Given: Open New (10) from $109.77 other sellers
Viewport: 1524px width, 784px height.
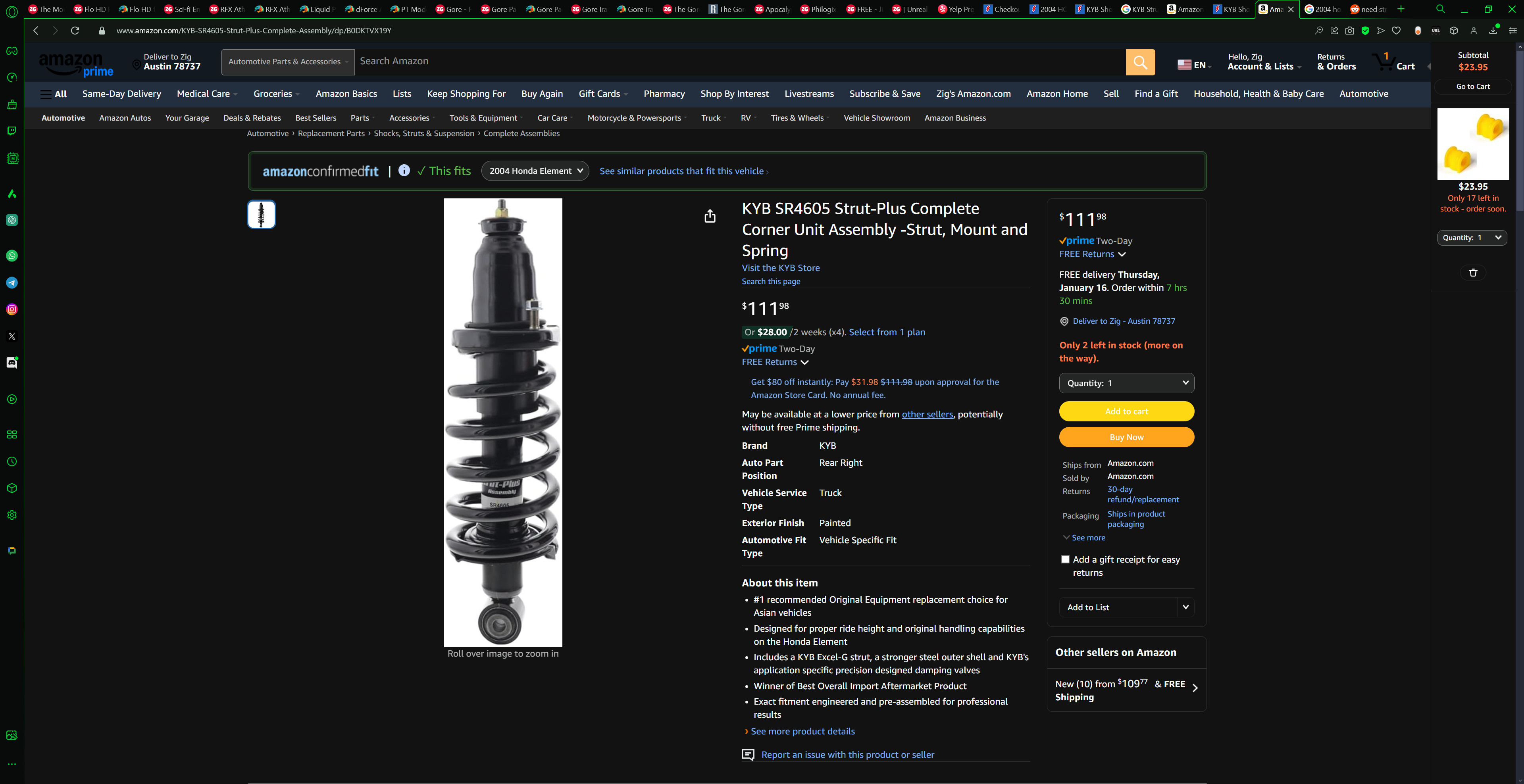Looking at the screenshot, I should [1126, 690].
